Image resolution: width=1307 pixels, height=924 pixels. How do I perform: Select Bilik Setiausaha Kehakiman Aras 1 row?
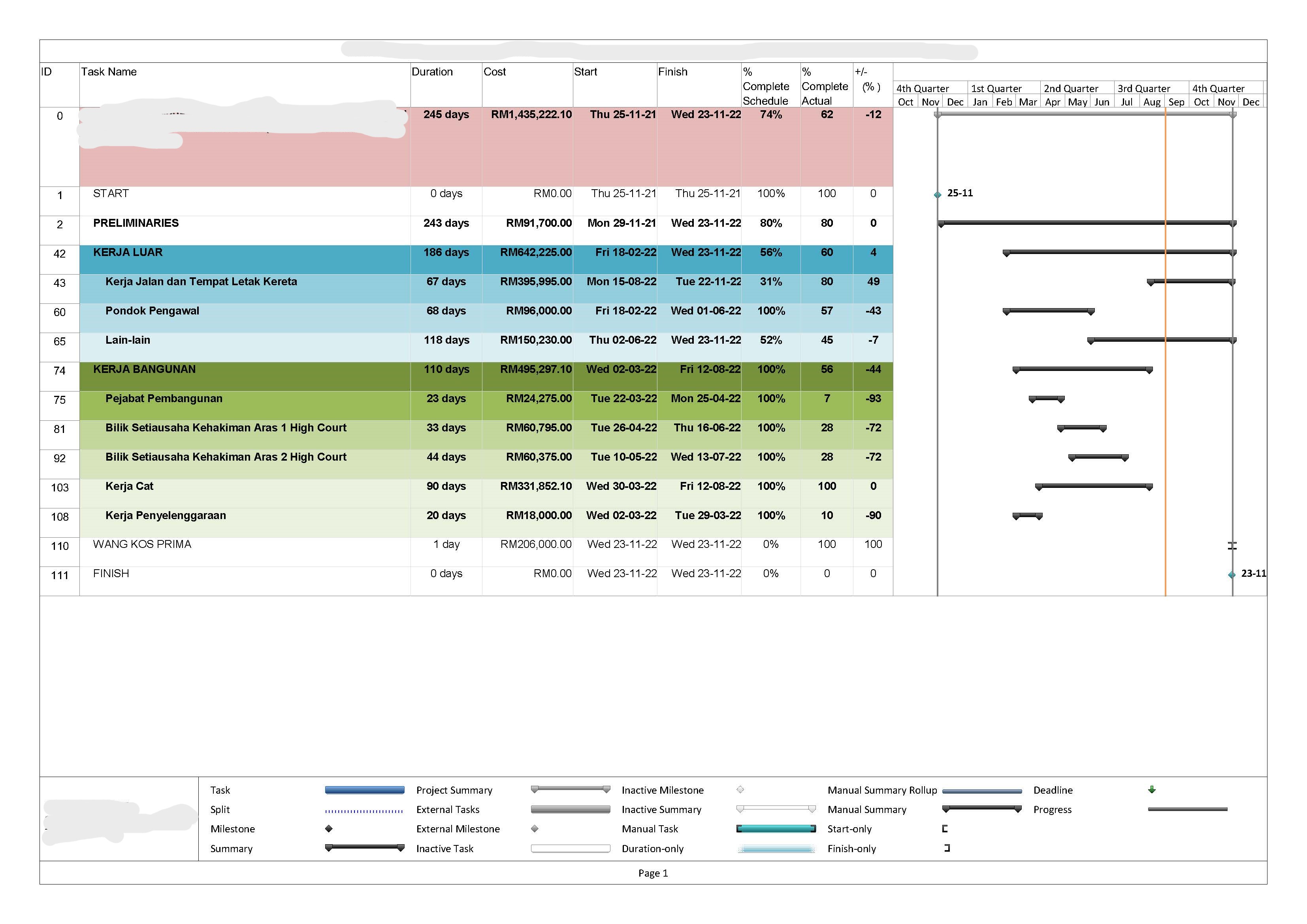466,435
